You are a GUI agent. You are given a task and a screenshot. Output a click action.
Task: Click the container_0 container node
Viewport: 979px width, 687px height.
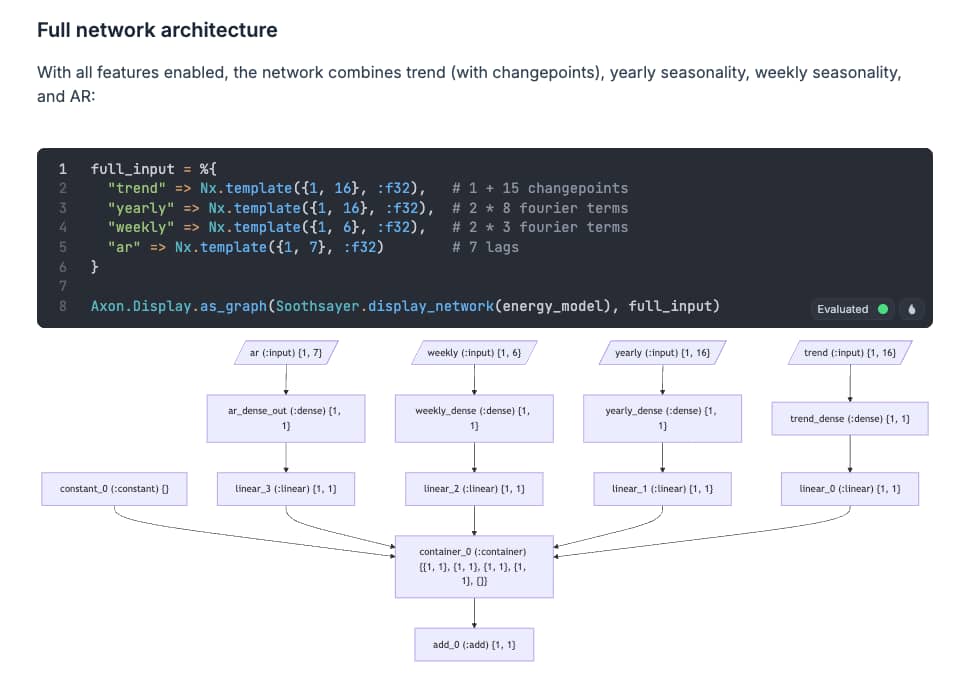(474, 565)
